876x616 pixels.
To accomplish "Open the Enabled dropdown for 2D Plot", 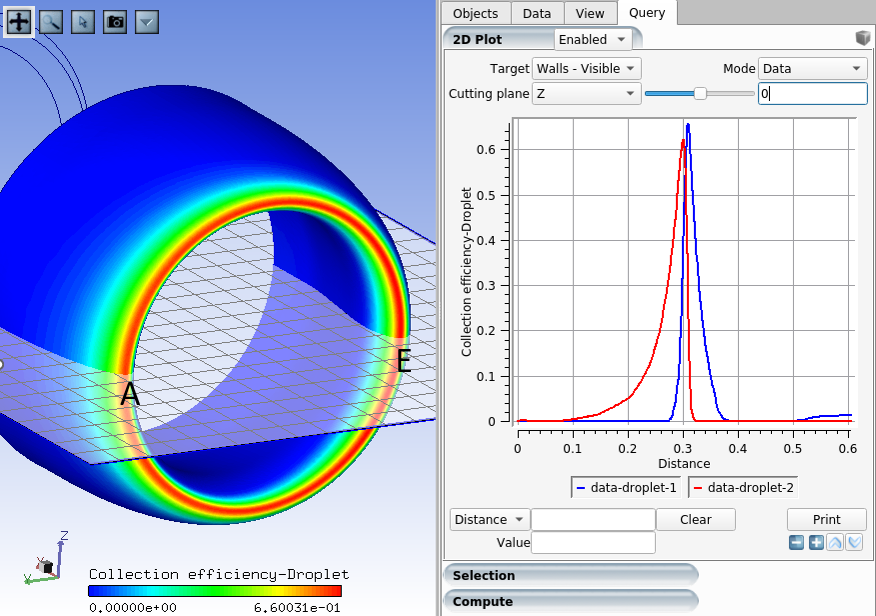I will tap(593, 39).
